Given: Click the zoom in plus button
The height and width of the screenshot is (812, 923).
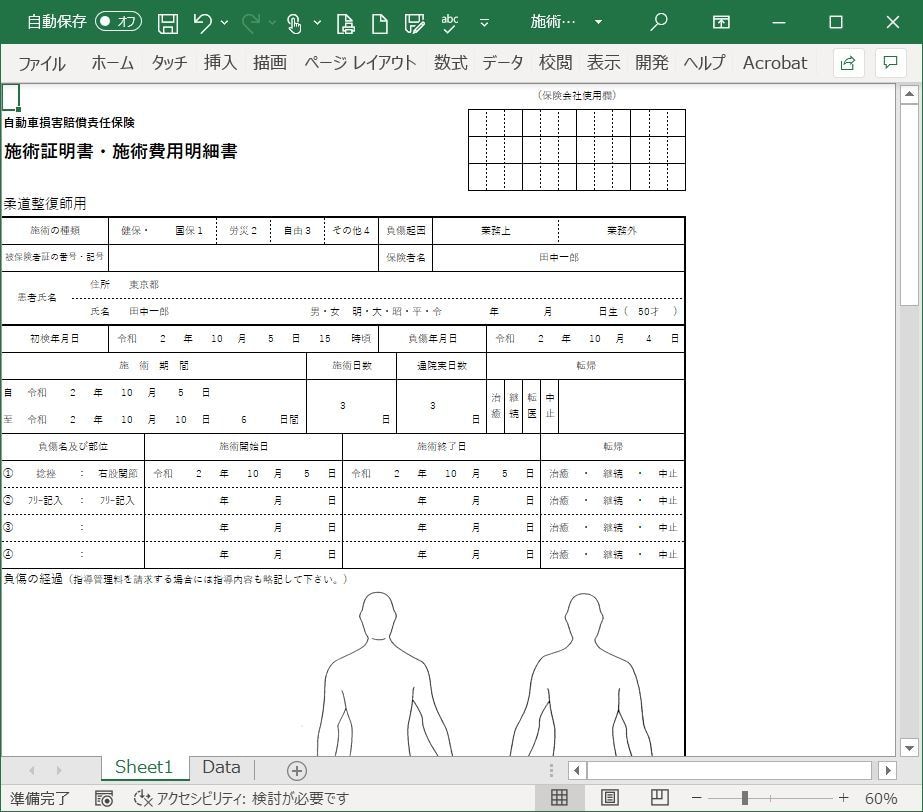Looking at the screenshot, I should (x=844, y=798).
